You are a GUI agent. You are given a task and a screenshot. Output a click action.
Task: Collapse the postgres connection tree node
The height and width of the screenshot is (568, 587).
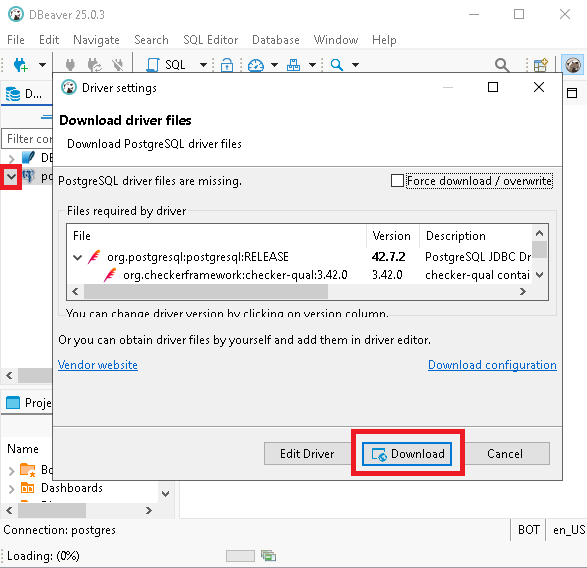coord(12,176)
